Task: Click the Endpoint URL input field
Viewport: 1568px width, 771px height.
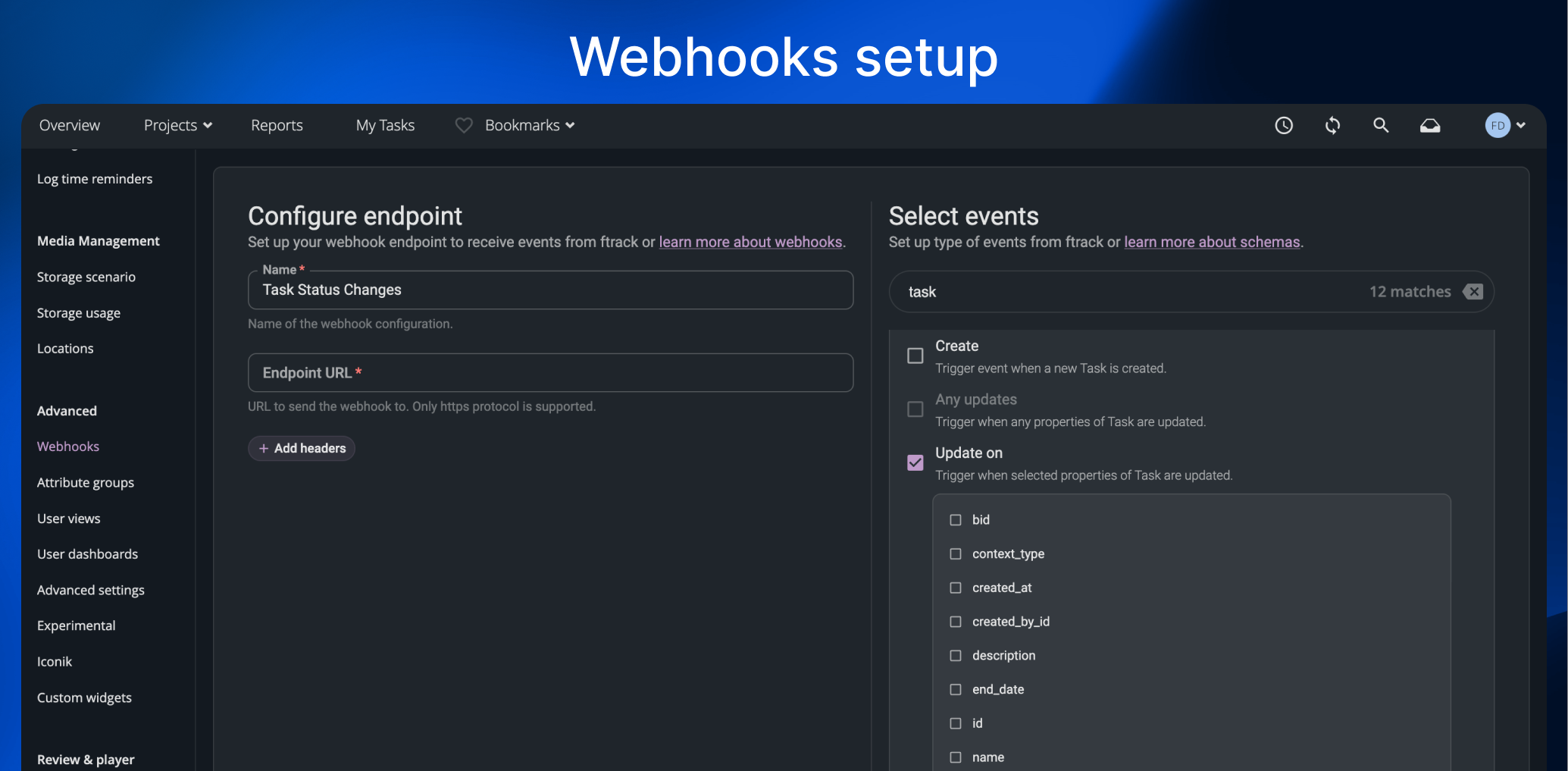Action: (x=550, y=373)
